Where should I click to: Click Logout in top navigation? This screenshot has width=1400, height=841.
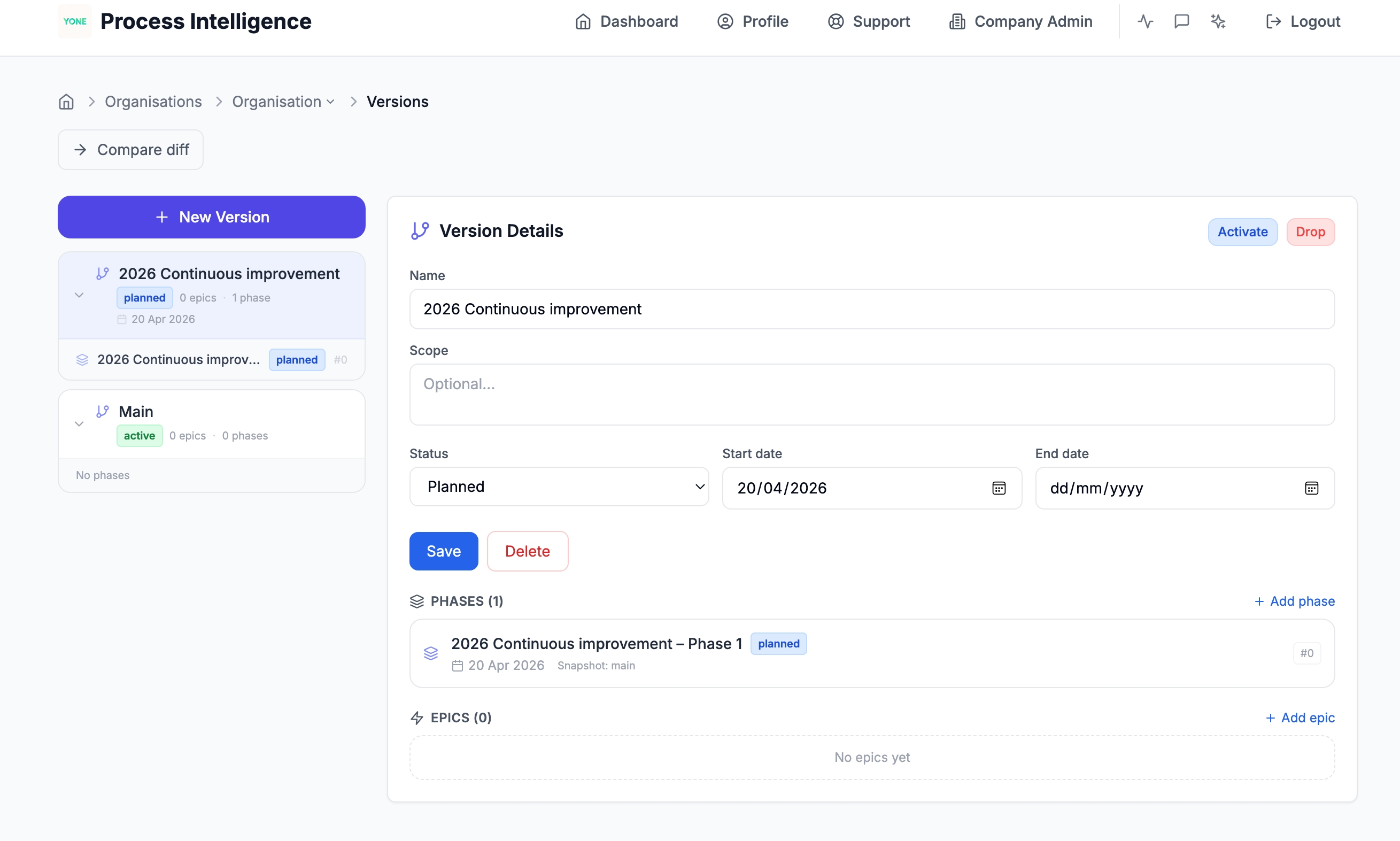point(1303,21)
